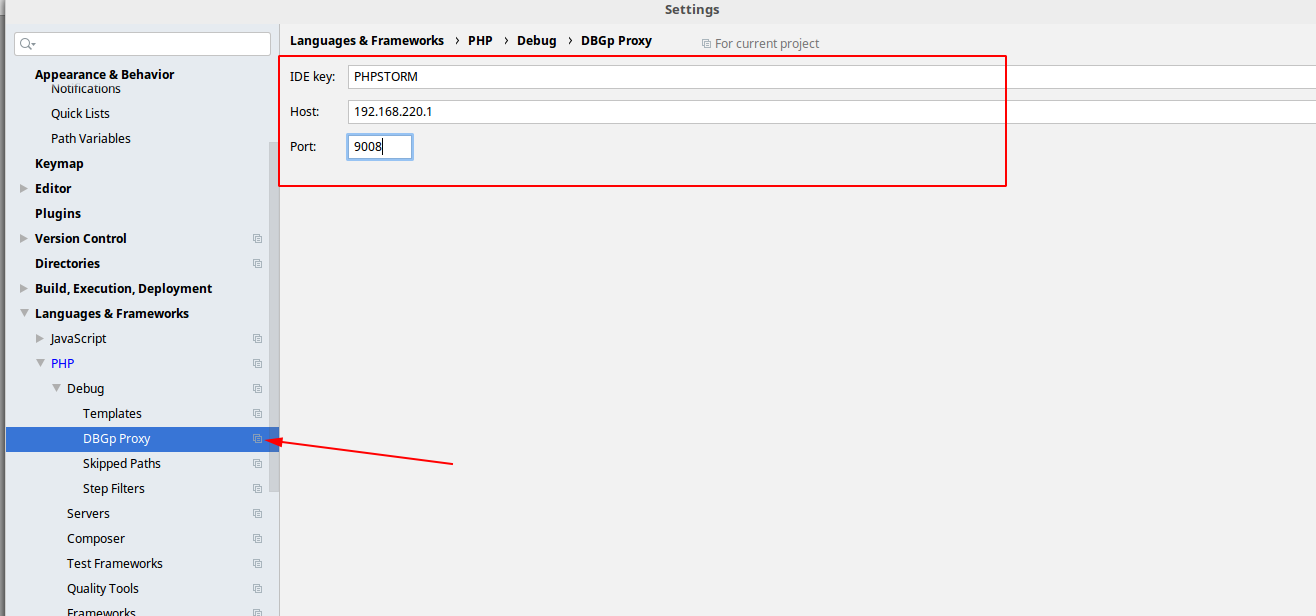
Task: Click the small icon next to JavaScript
Action: coord(257,338)
